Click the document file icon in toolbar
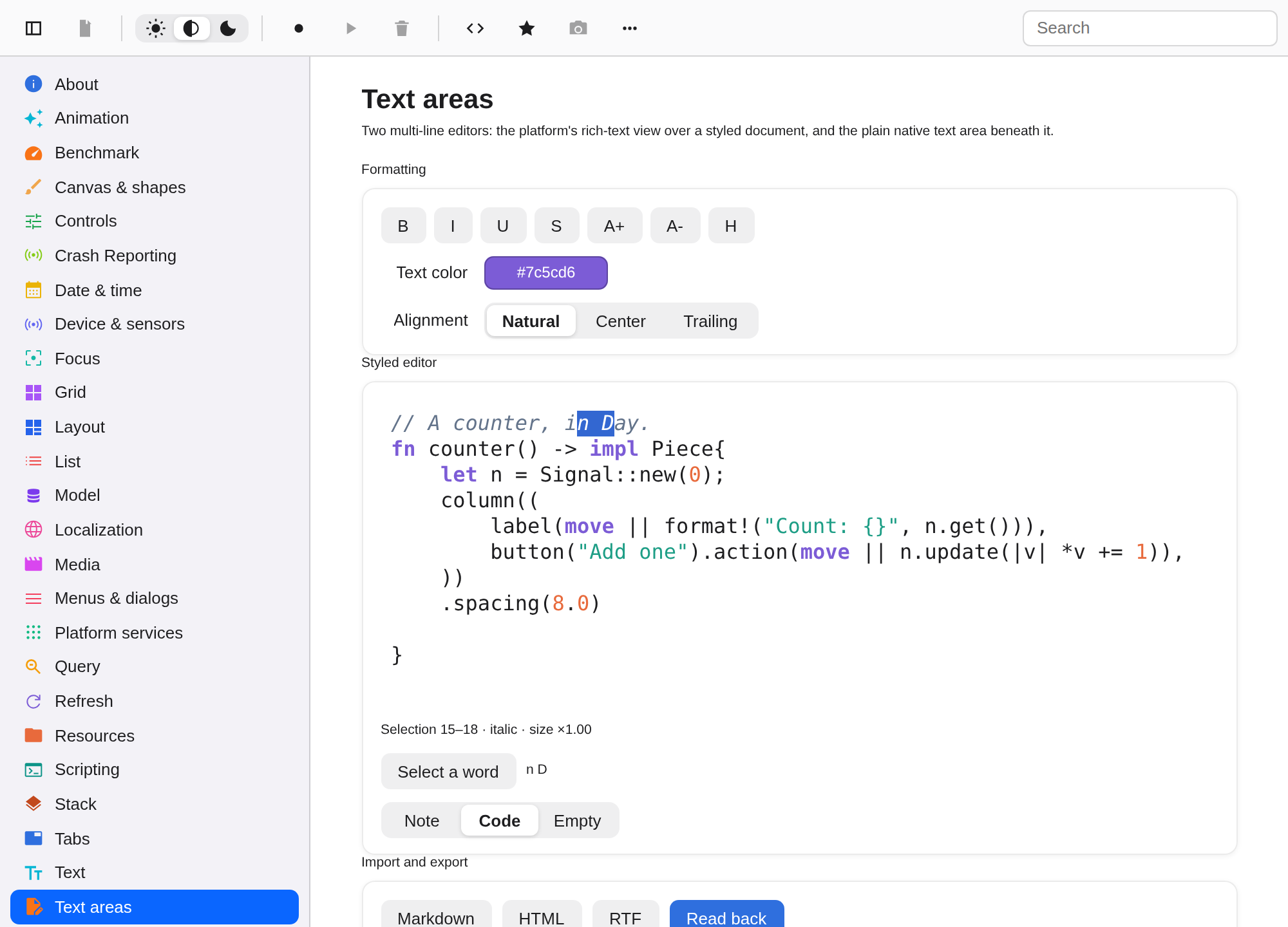This screenshot has height=927, width=1288. tap(85, 28)
